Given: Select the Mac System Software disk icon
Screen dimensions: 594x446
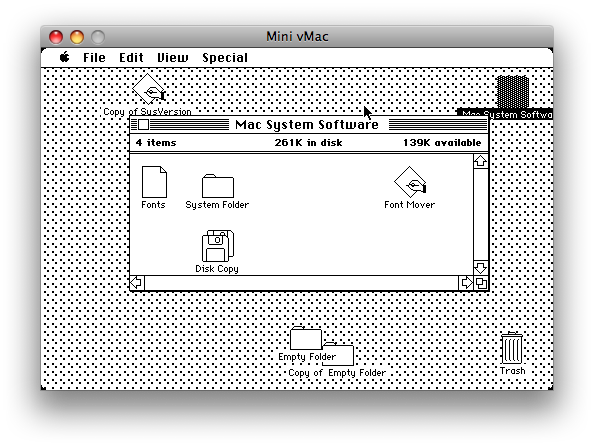Looking at the screenshot, I should pyautogui.click(x=513, y=92).
